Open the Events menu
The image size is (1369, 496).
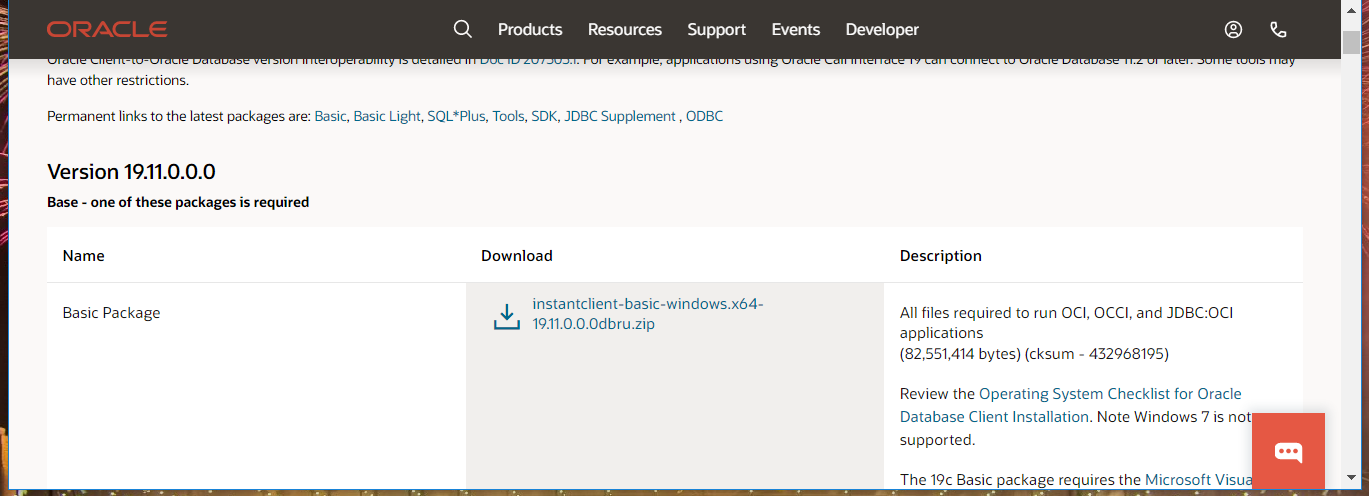[796, 30]
